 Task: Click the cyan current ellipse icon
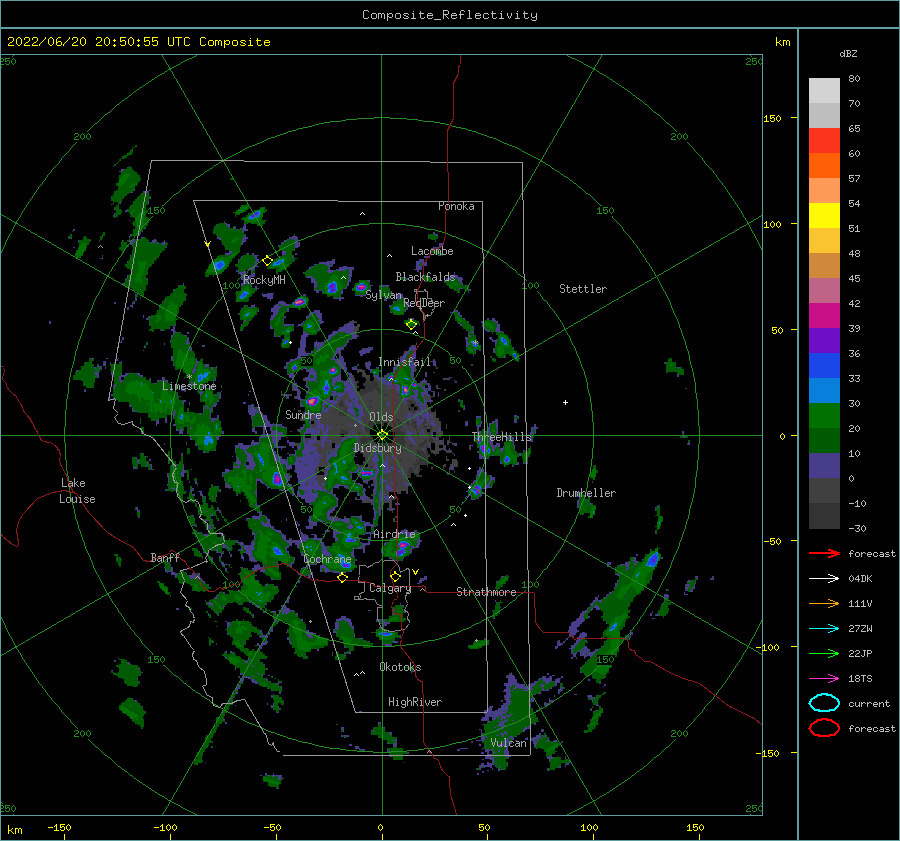click(824, 703)
